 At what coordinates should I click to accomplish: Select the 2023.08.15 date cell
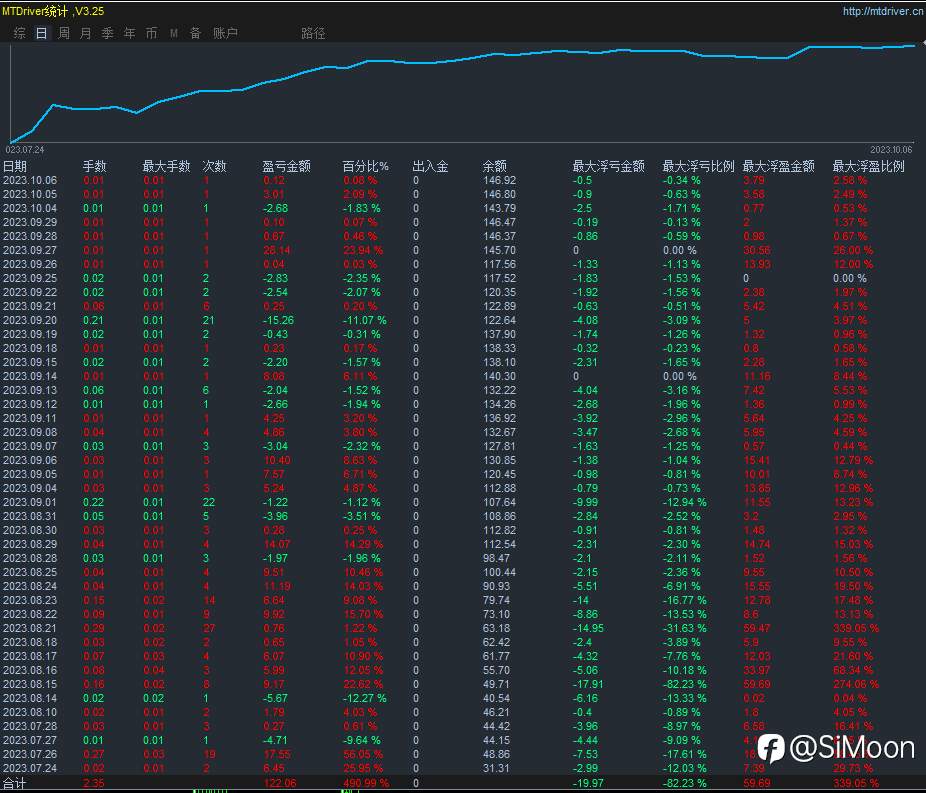[x=30, y=684]
